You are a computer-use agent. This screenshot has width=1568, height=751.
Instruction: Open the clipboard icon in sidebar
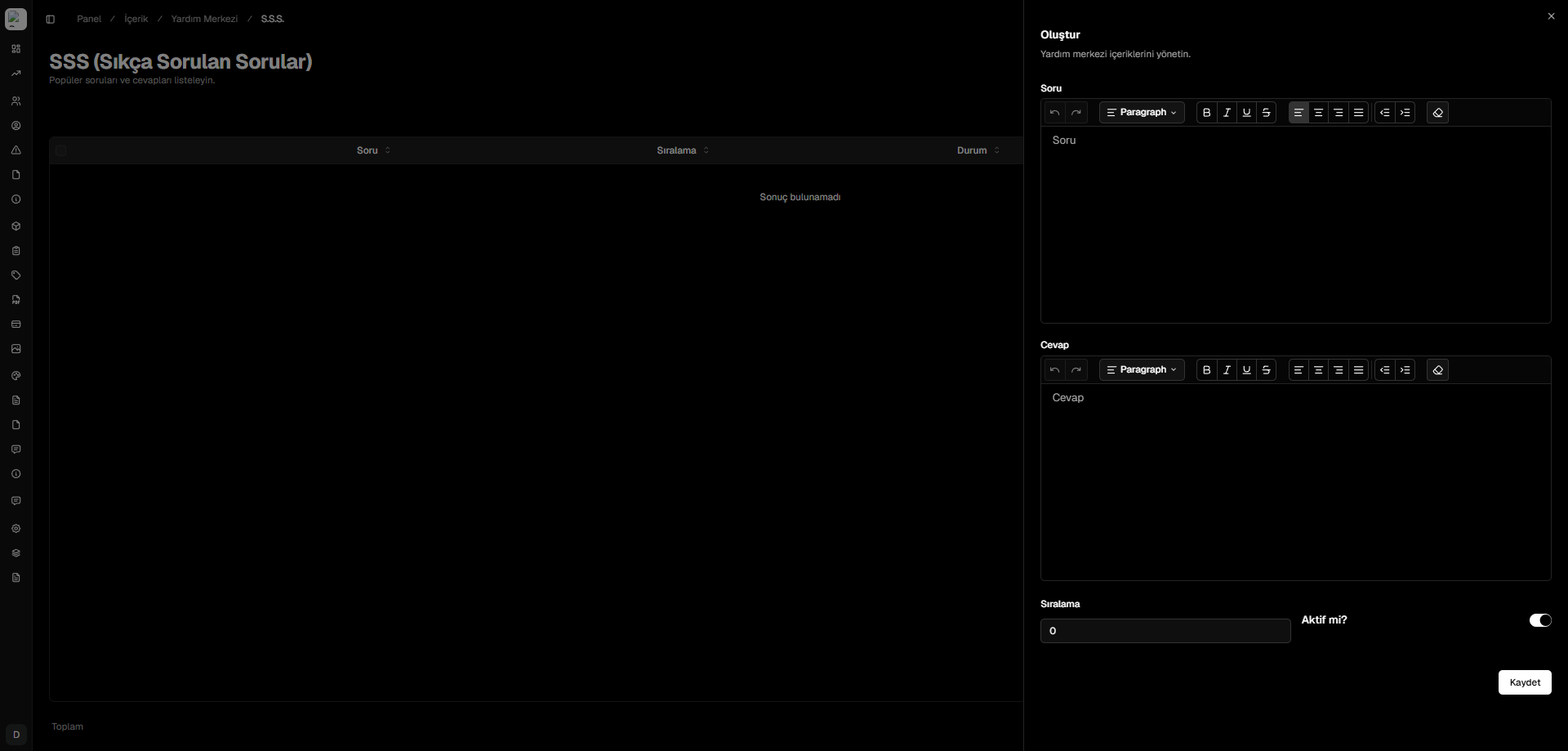click(x=16, y=251)
